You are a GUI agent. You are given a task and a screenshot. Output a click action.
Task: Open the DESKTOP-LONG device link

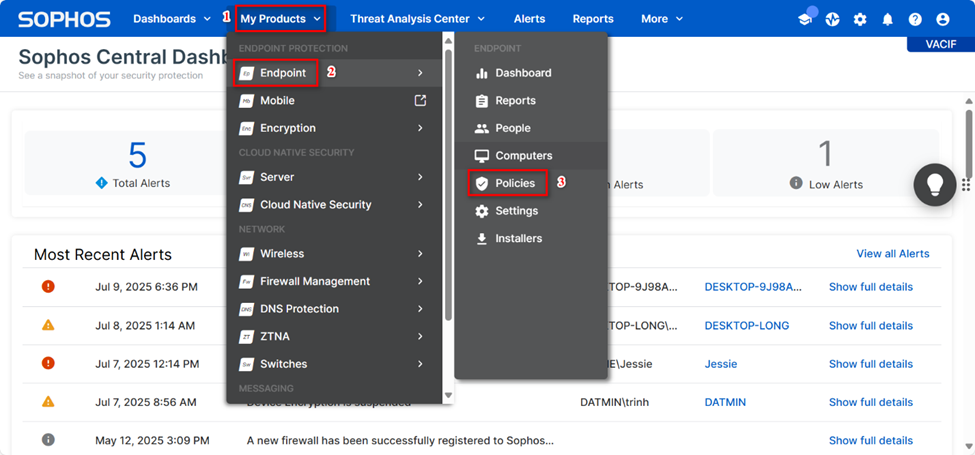(746, 326)
